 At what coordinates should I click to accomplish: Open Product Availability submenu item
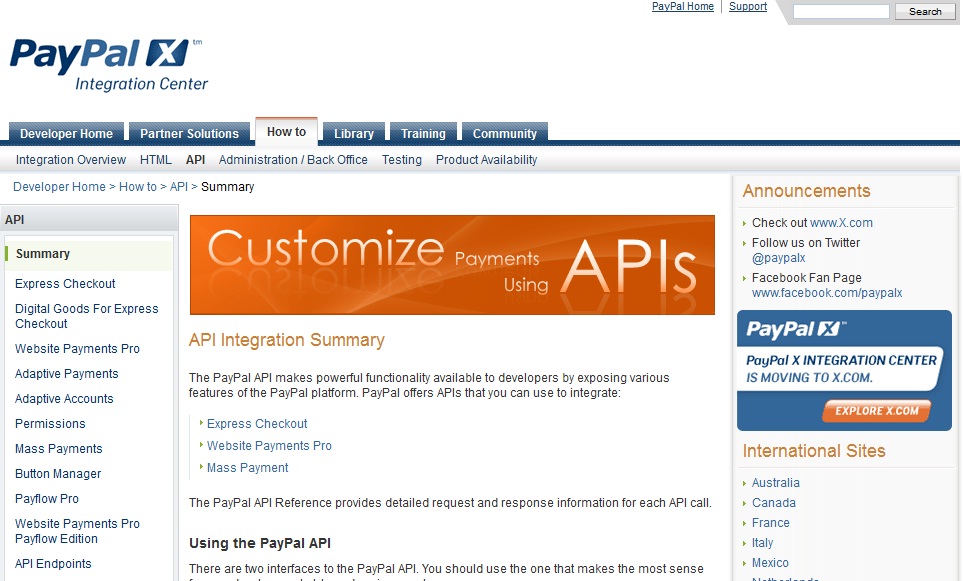[486, 160]
